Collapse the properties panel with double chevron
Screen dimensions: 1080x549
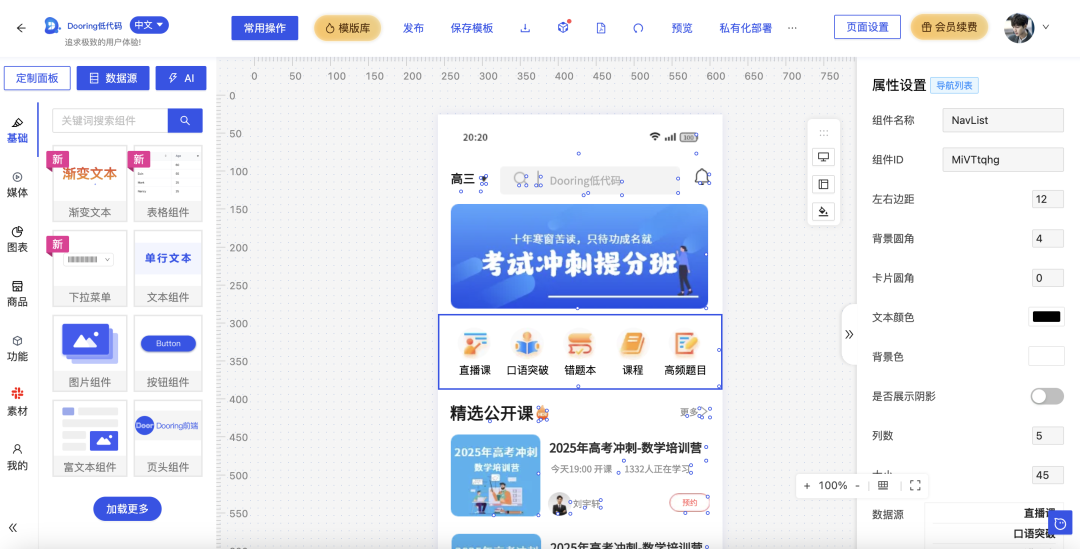pos(849,334)
